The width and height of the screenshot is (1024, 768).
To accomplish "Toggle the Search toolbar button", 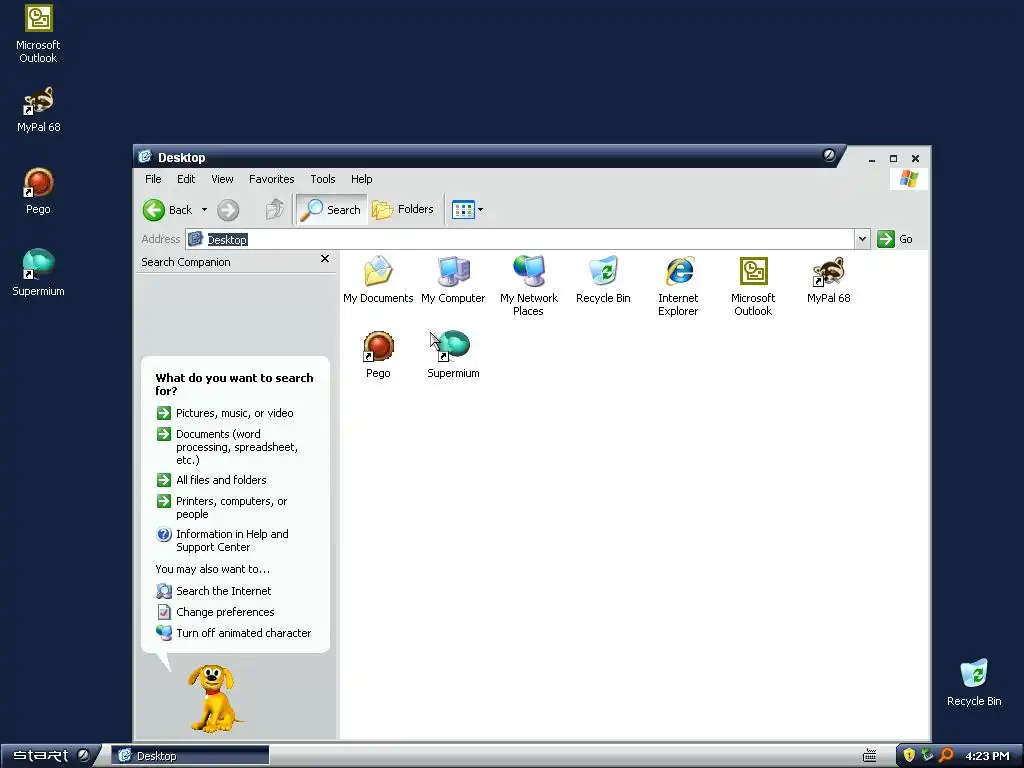I will 332,210.
